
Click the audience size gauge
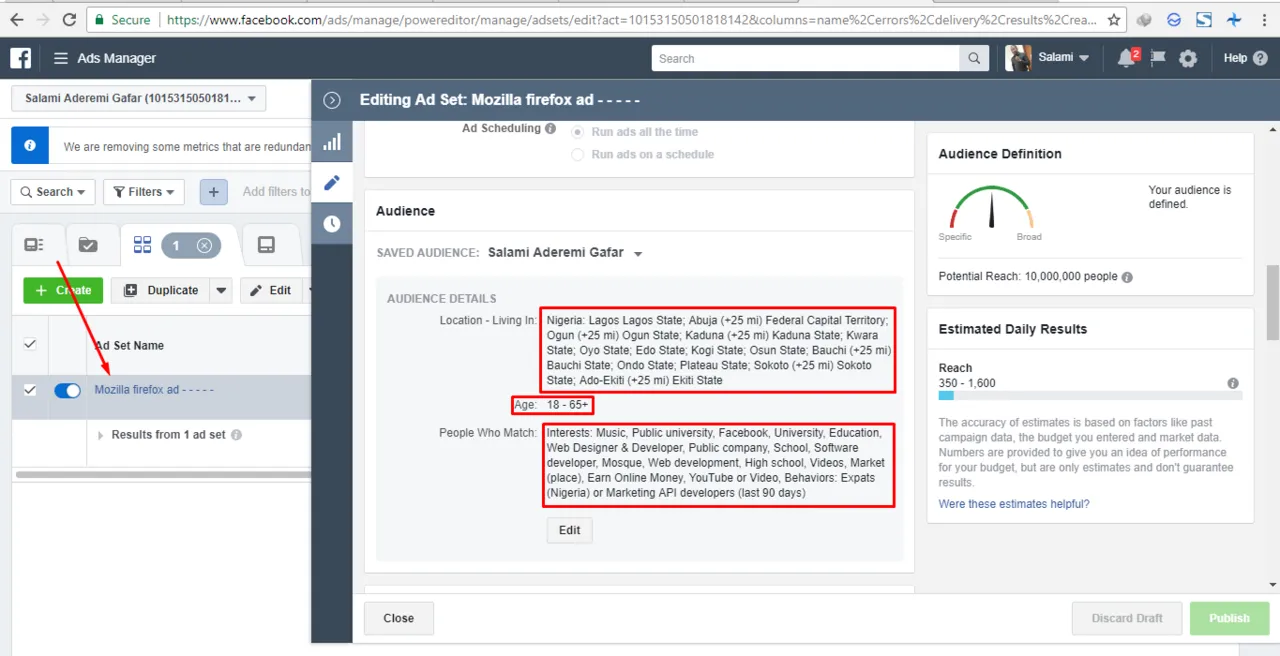pyautogui.click(x=991, y=208)
